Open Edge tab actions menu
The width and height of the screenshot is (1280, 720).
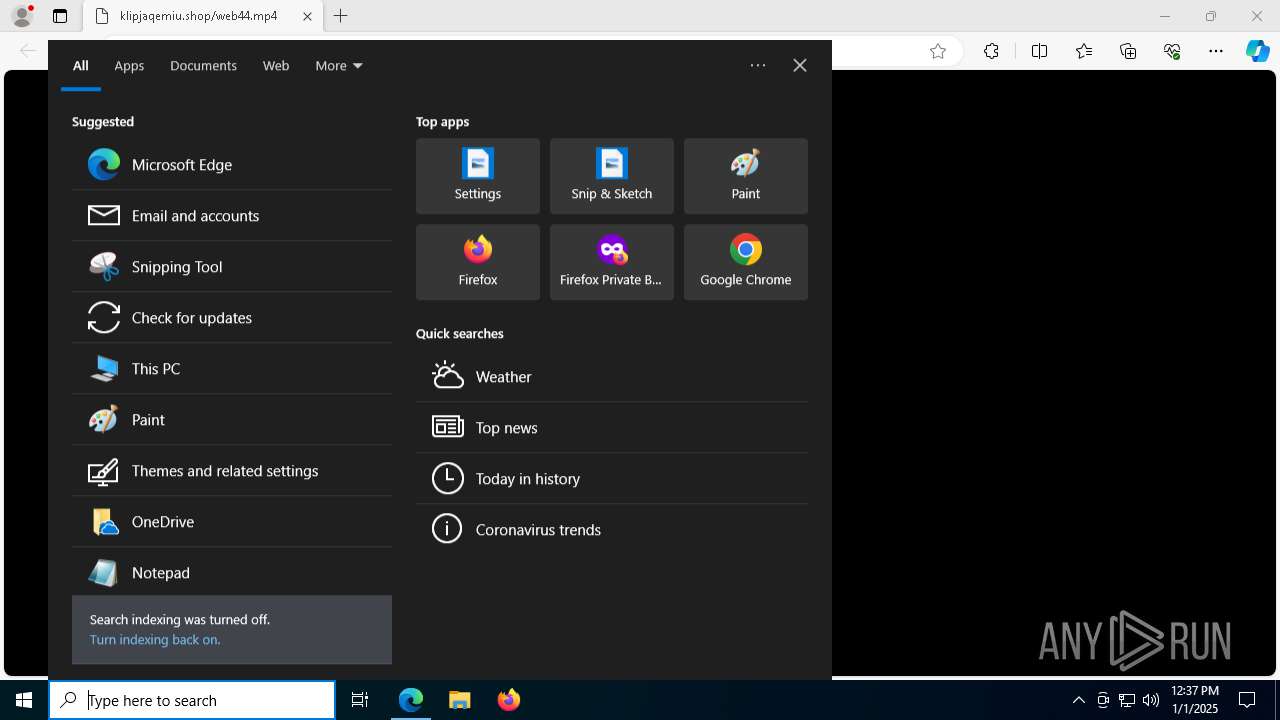click(60, 16)
